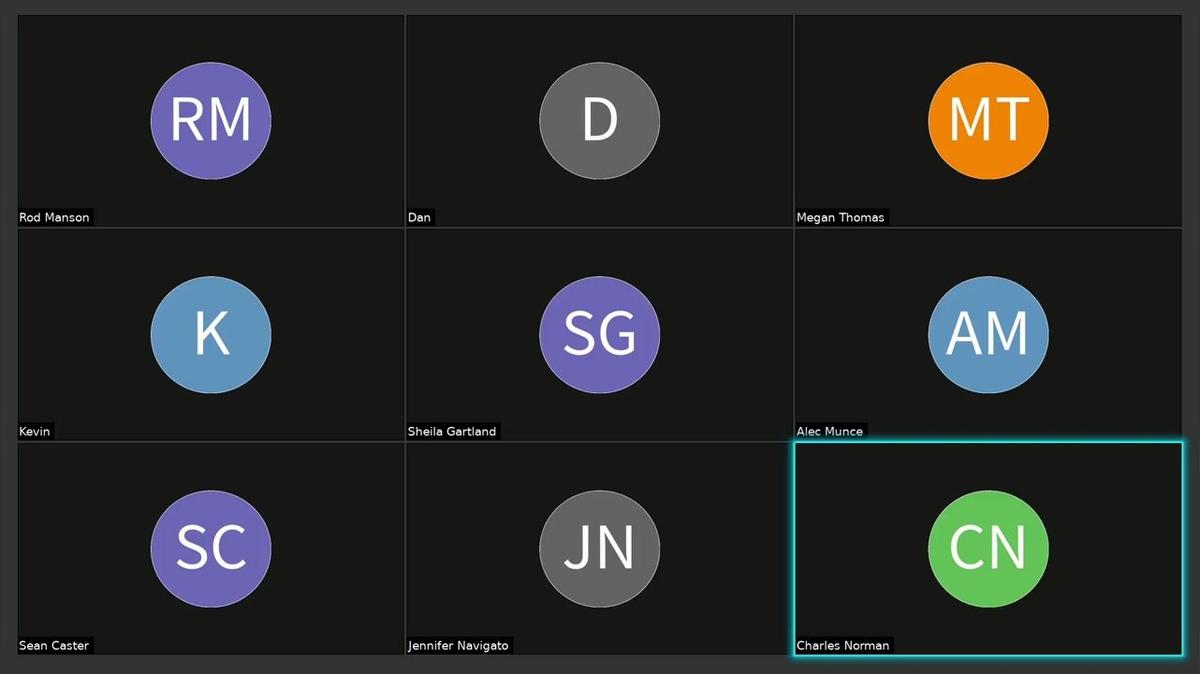Click the Rod Manson name label
This screenshot has width=1200, height=674.
click(55, 217)
